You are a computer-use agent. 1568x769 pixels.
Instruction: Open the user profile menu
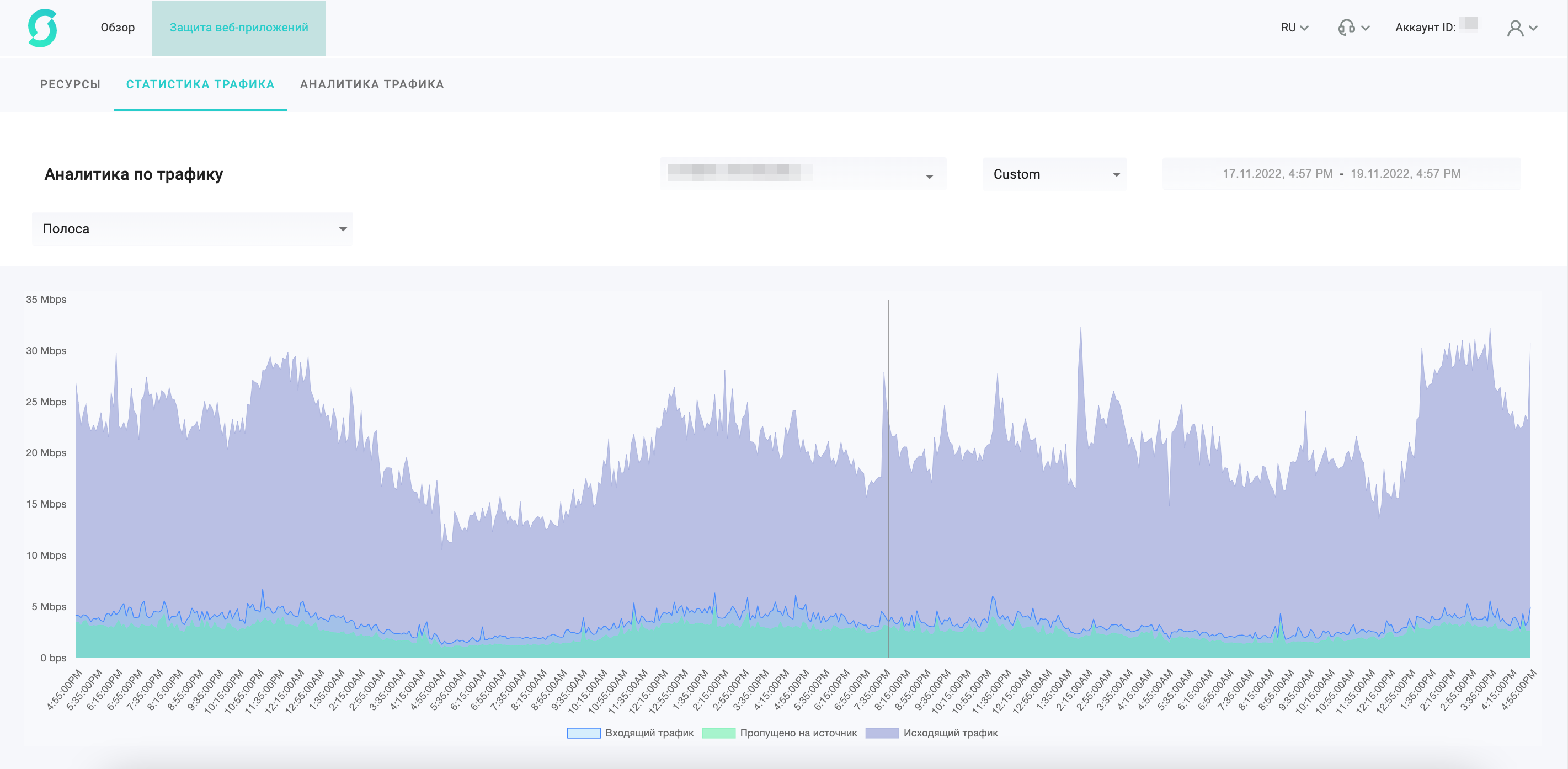pyautogui.click(x=1522, y=28)
